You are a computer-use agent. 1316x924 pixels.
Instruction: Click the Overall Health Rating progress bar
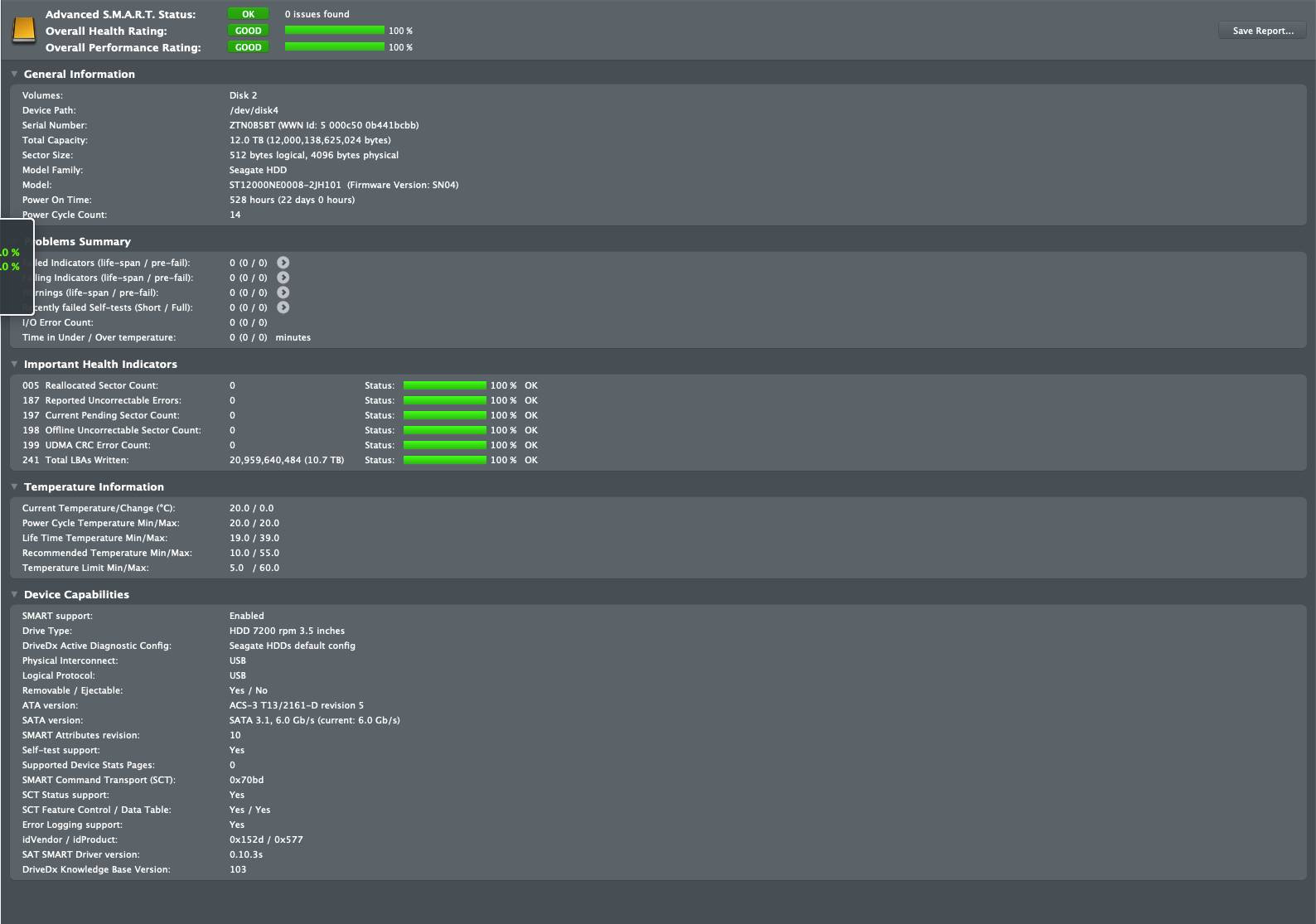click(335, 31)
